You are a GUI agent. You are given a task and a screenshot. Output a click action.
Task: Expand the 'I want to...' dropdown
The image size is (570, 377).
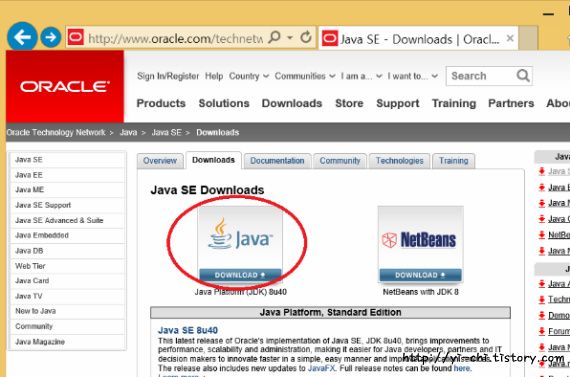tap(412, 76)
